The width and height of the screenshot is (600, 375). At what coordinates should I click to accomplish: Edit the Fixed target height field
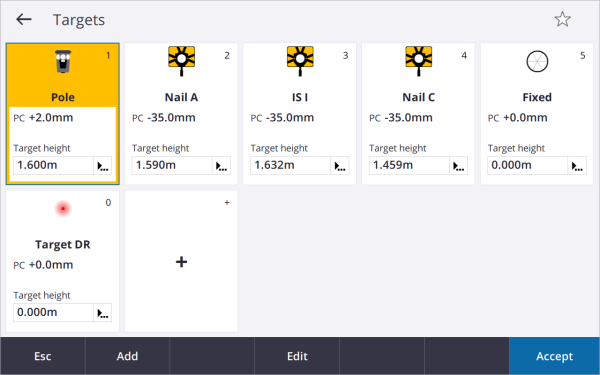pos(527,166)
